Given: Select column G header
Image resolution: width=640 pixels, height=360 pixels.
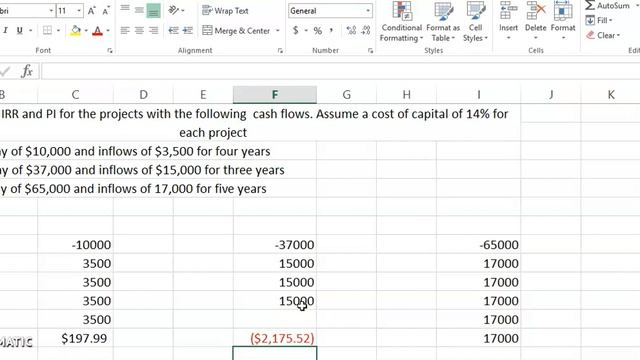Looking at the screenshot, I should (x=347, y=95).
